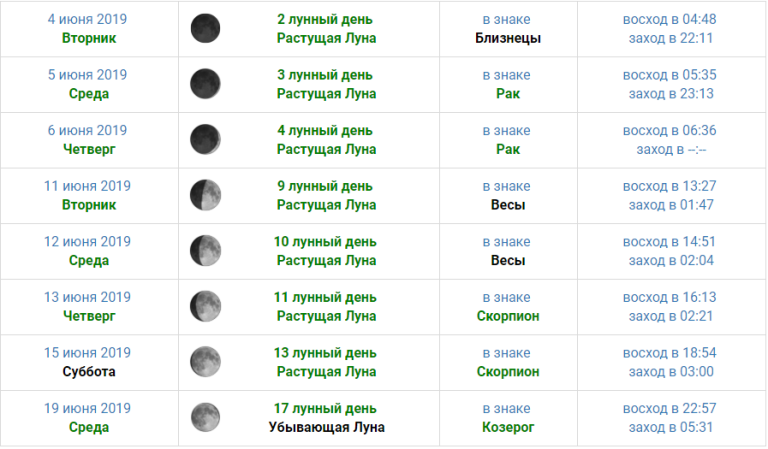
Task: Select the Суббота weekday label
Action: [x=89, y=371]
